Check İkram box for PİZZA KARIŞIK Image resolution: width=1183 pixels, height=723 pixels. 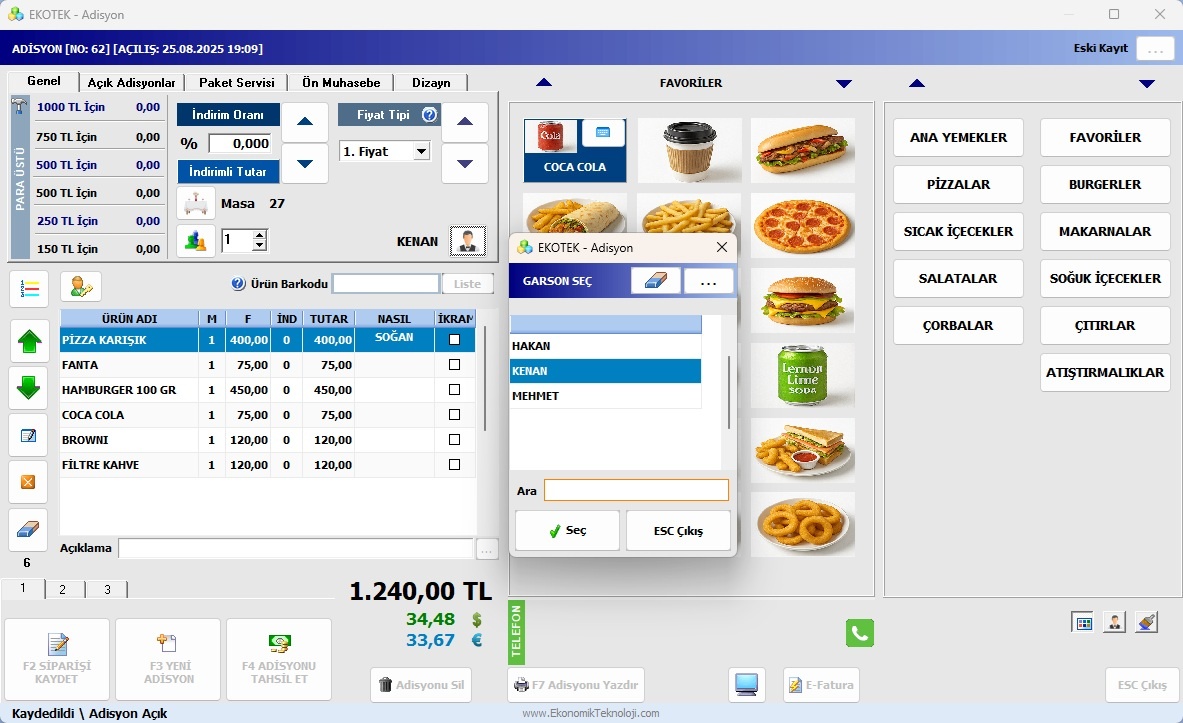tap(454, 340)
